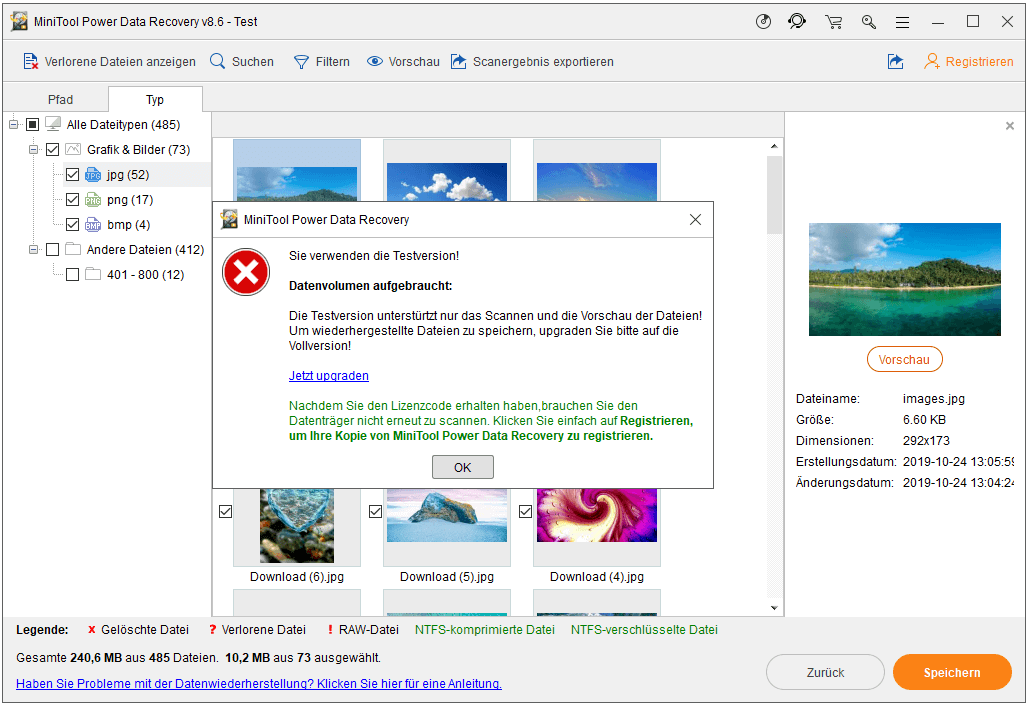Click the file list scroll up arrow
Viewport: 1028px width, 705px height.
click(x=774, y=146)
